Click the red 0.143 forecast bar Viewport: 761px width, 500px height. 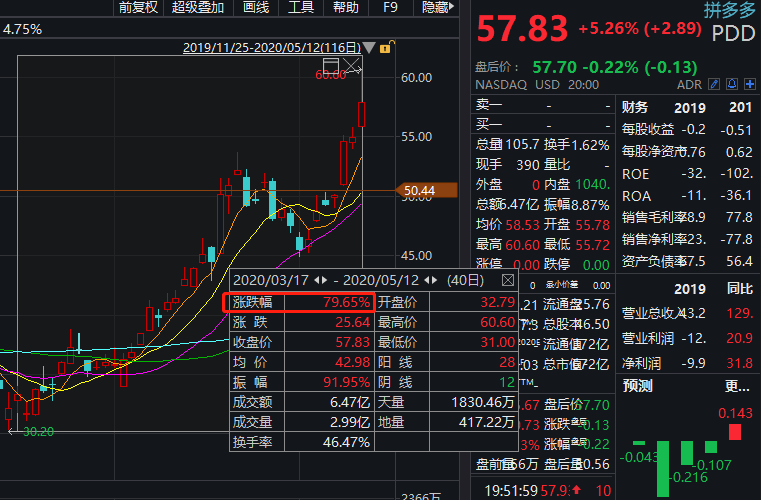point(735,432)
